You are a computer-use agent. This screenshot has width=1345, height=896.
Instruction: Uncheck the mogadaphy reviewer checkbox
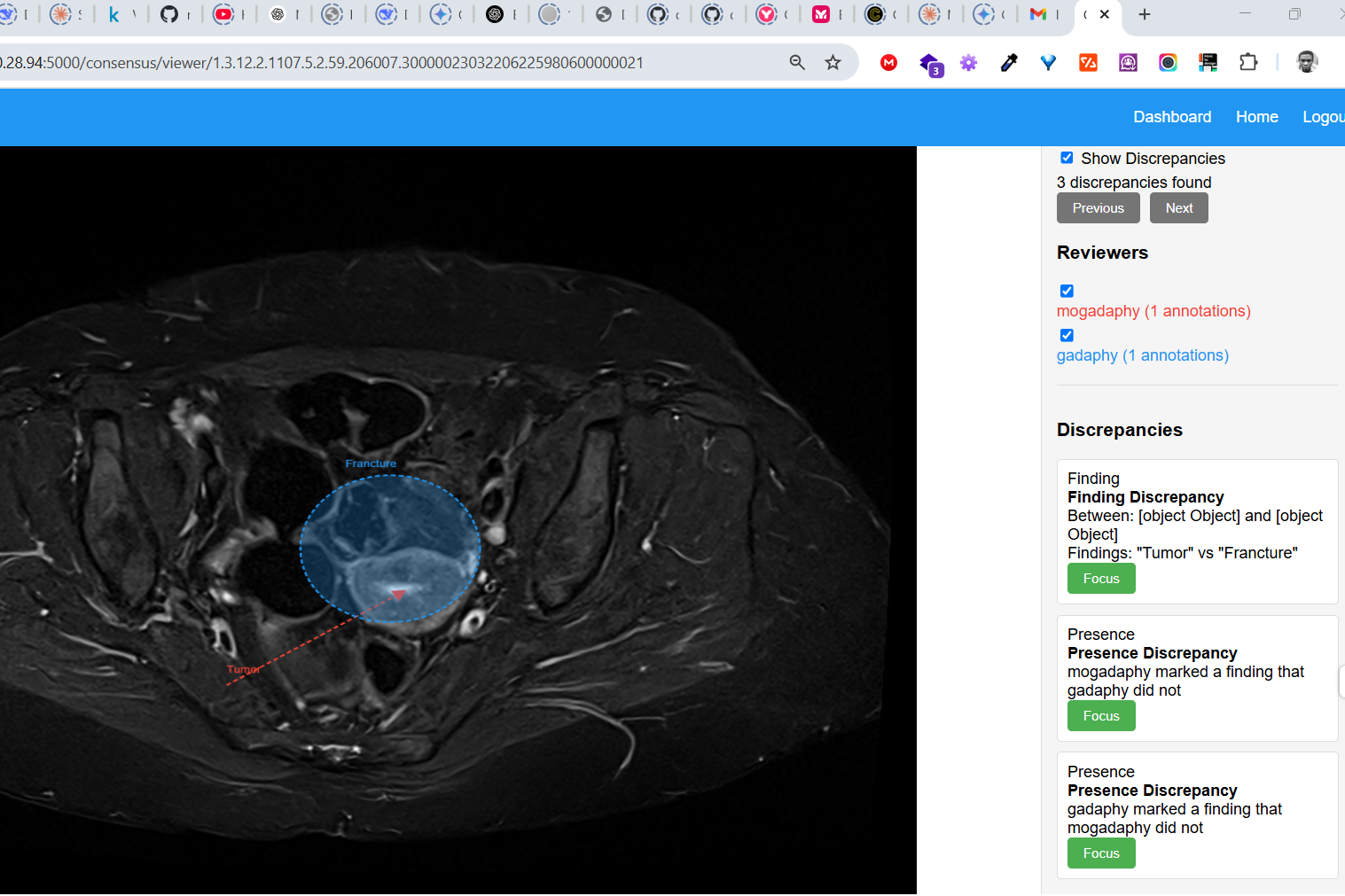pyautogui.click(x=1067, y=291)
